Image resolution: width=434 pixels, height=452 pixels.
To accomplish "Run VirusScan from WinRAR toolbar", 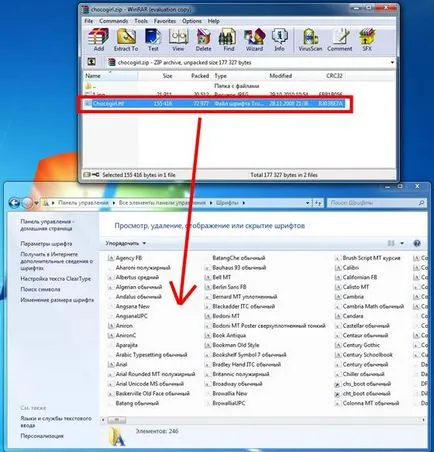I will click(310, 39).
